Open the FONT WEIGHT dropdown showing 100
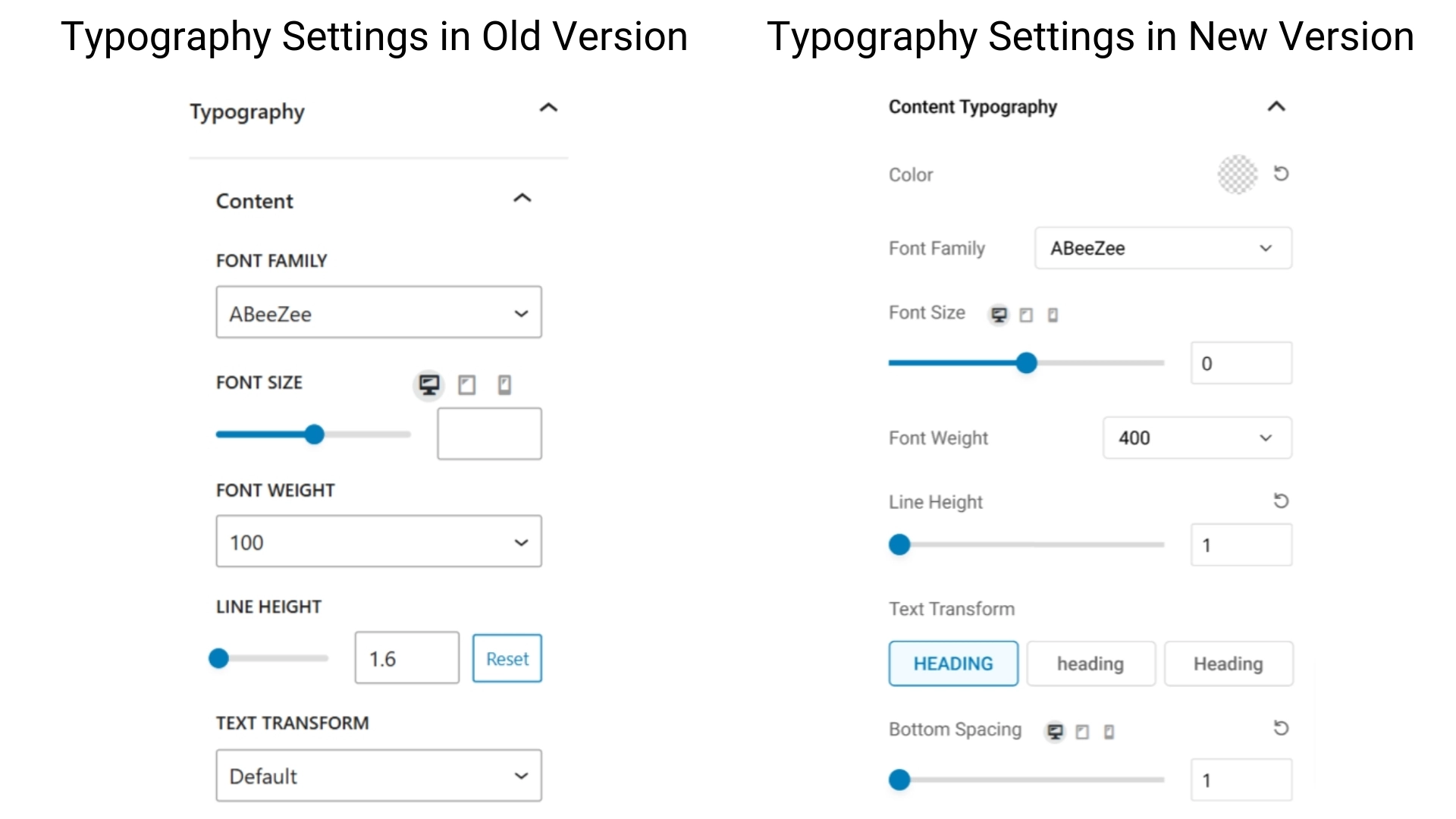The image size is (1456, 819). (x=378, y=541)
